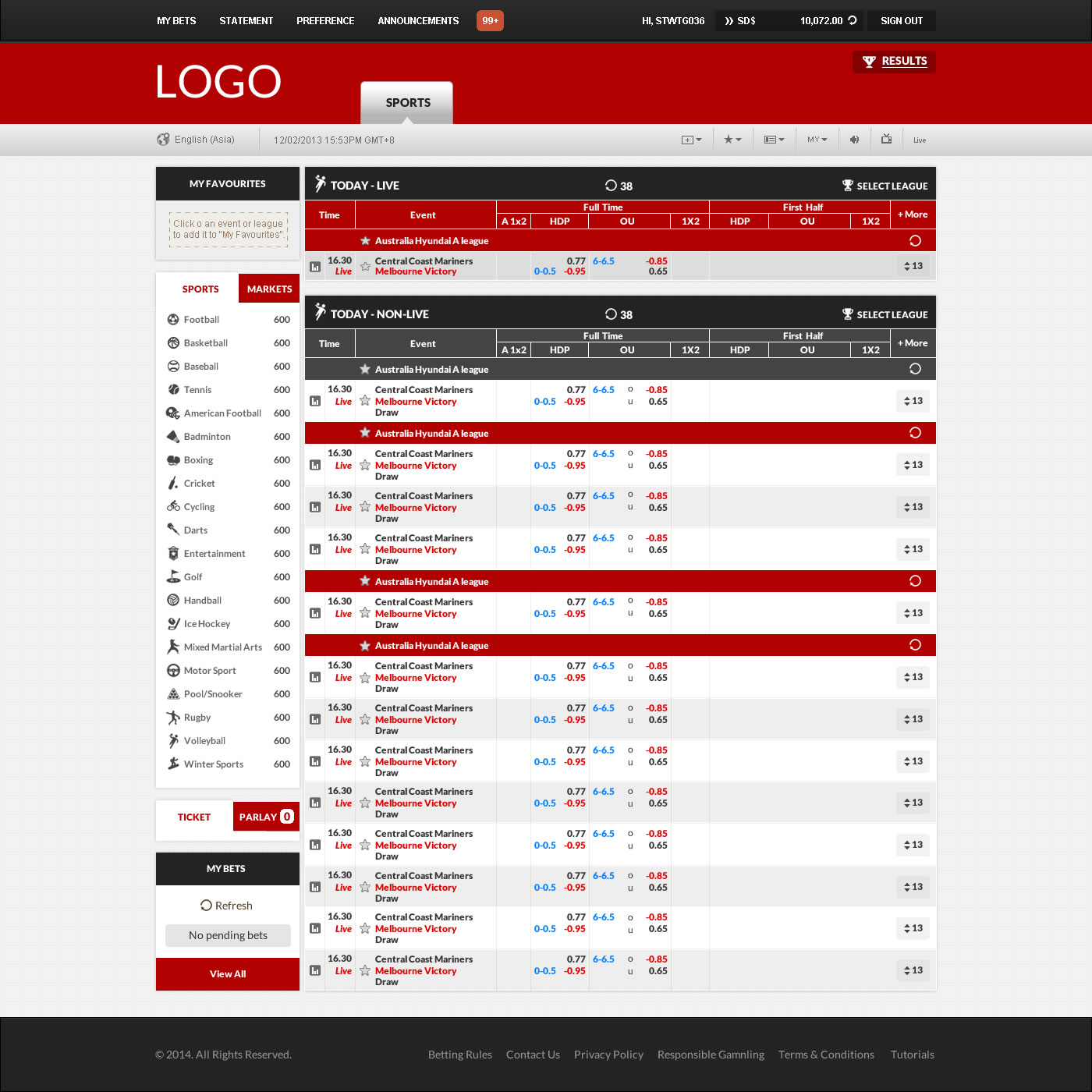Open Select League in Today - Live header
1092x1092 pixels.
[885, 186]
